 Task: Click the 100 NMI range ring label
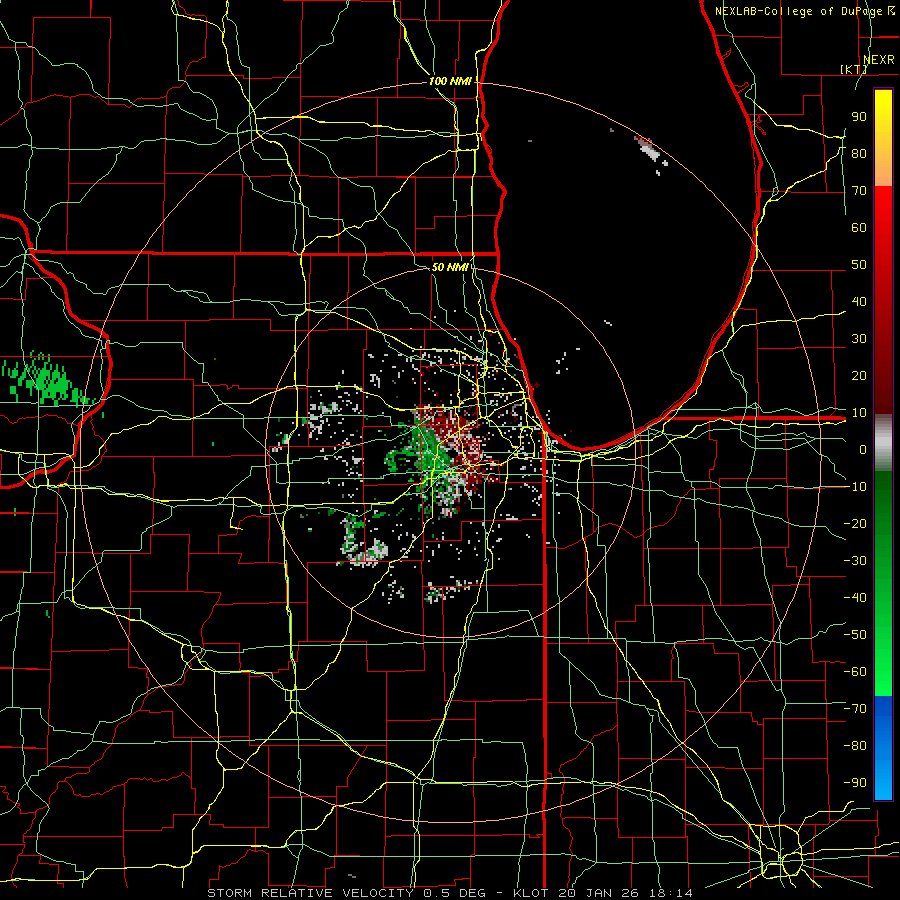point(450,82)
